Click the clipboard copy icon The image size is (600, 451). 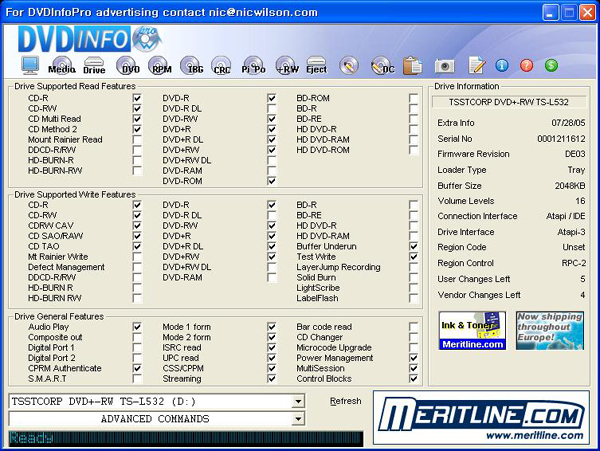[412, 65]
